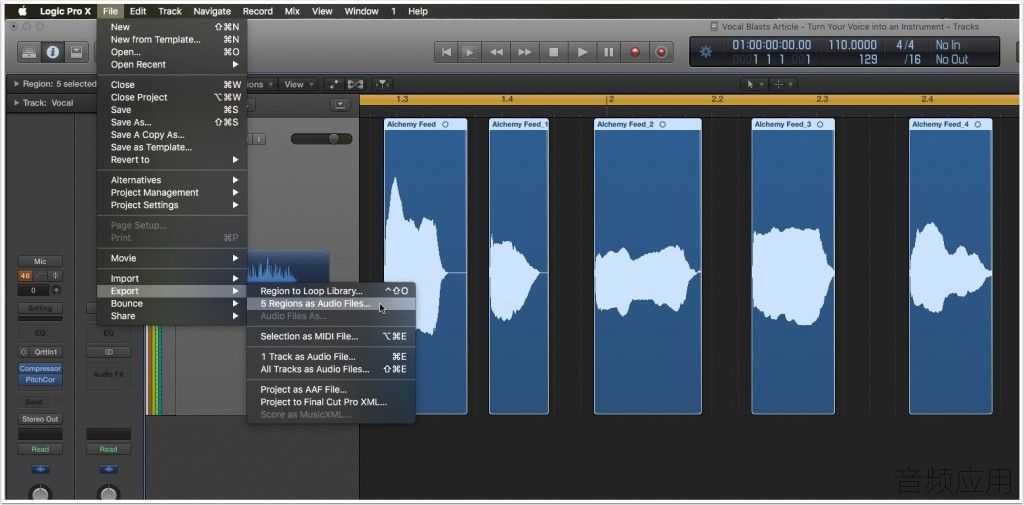Viewport: 1024px width, 505px height.
Task: Click Read automation on Vocal channel
Action: 40,449
